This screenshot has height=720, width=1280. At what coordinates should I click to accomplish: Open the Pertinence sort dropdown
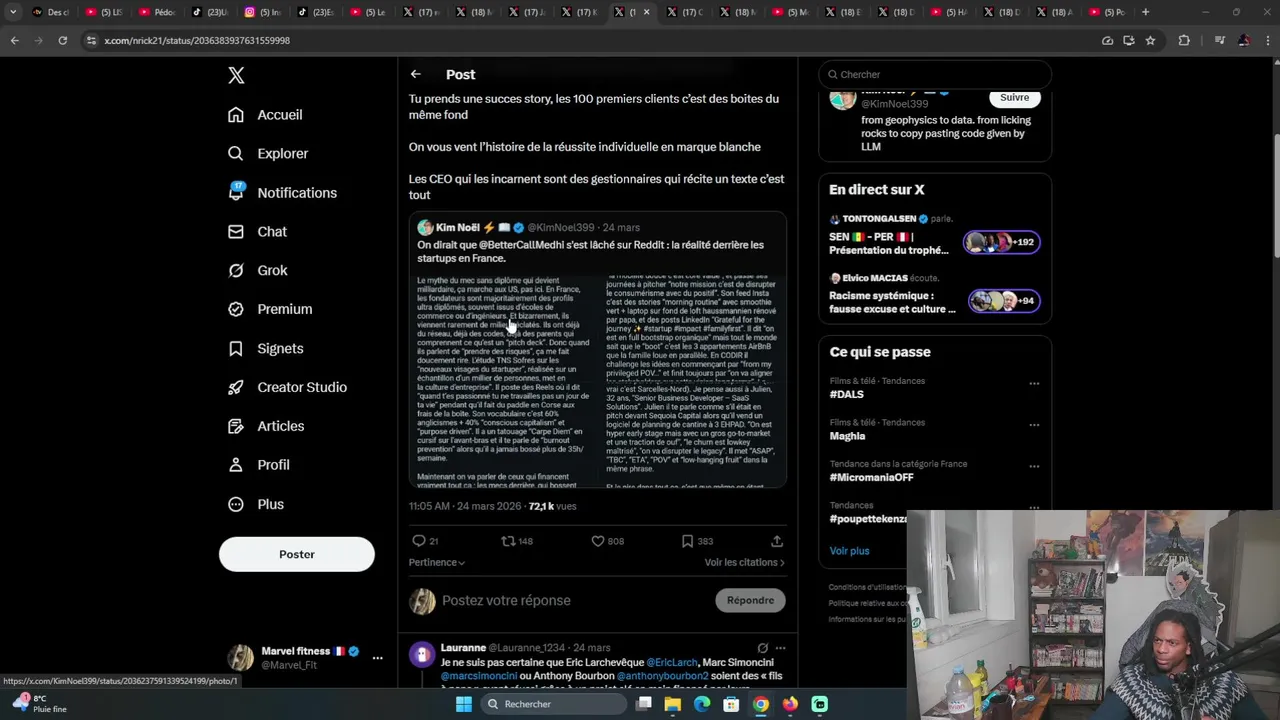click(437, 562)
